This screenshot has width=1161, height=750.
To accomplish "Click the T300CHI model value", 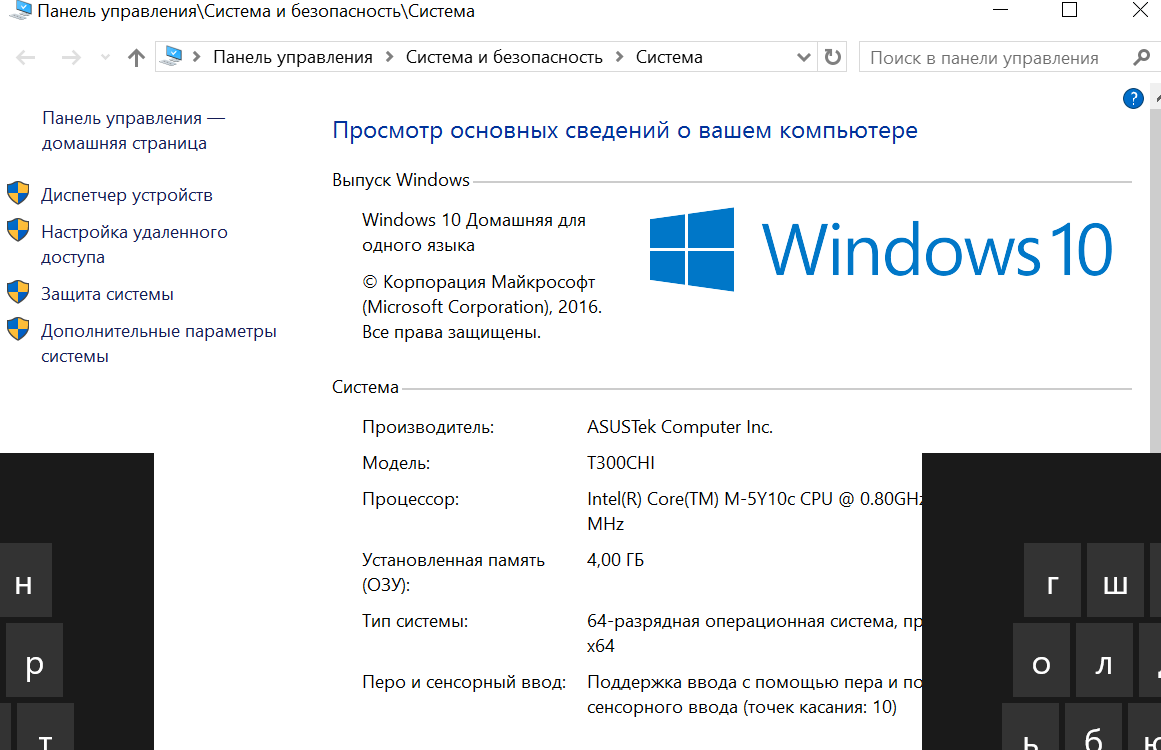I will 620,463.
